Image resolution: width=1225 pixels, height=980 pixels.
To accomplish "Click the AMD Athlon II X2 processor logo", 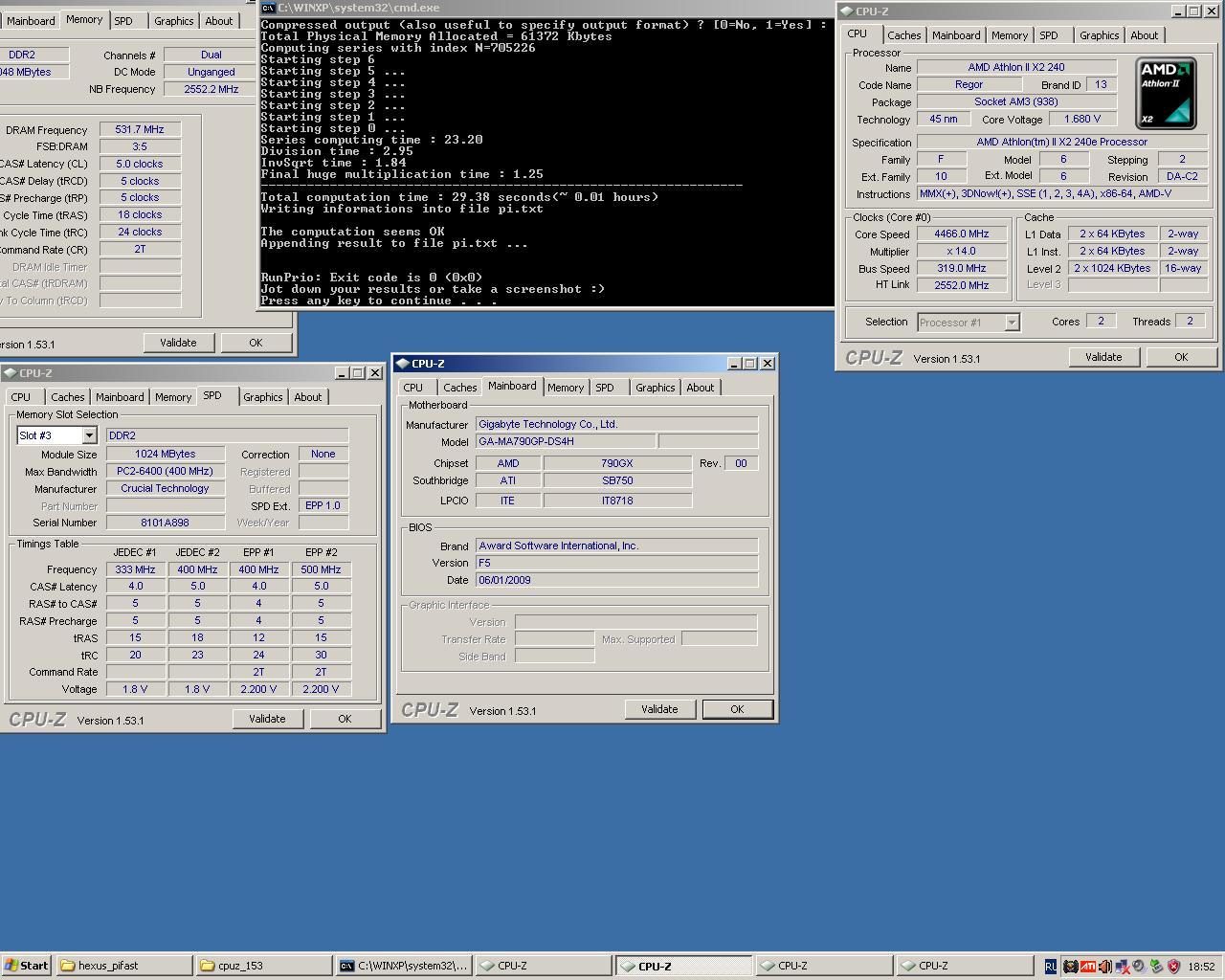I will coord(1166,93).
